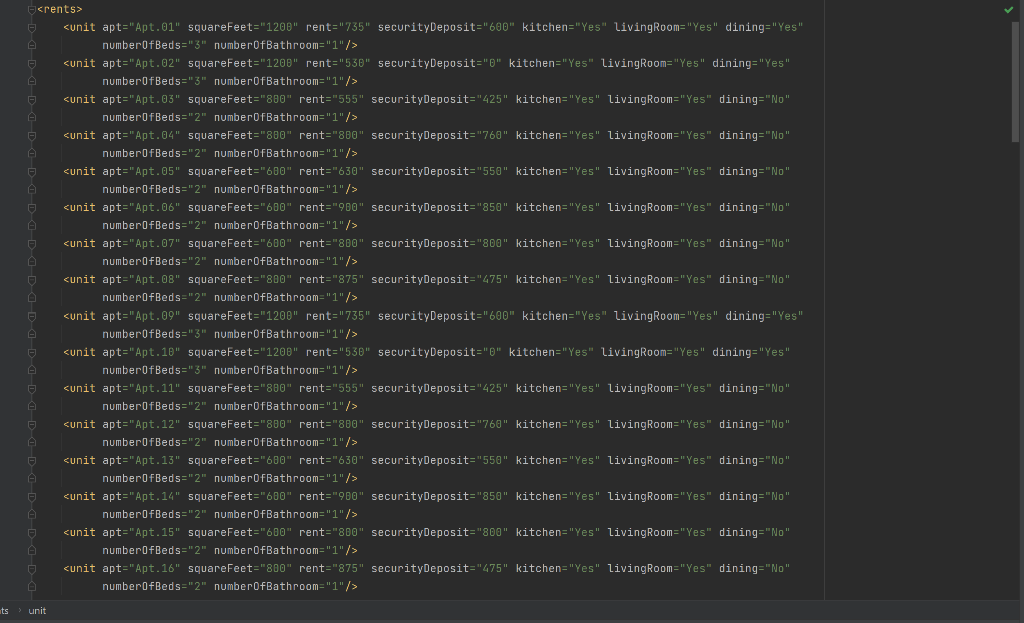Click the kitchen attribute of Apt.07
The width and height of the screenshot is (1024, 623).
point(539,243)
